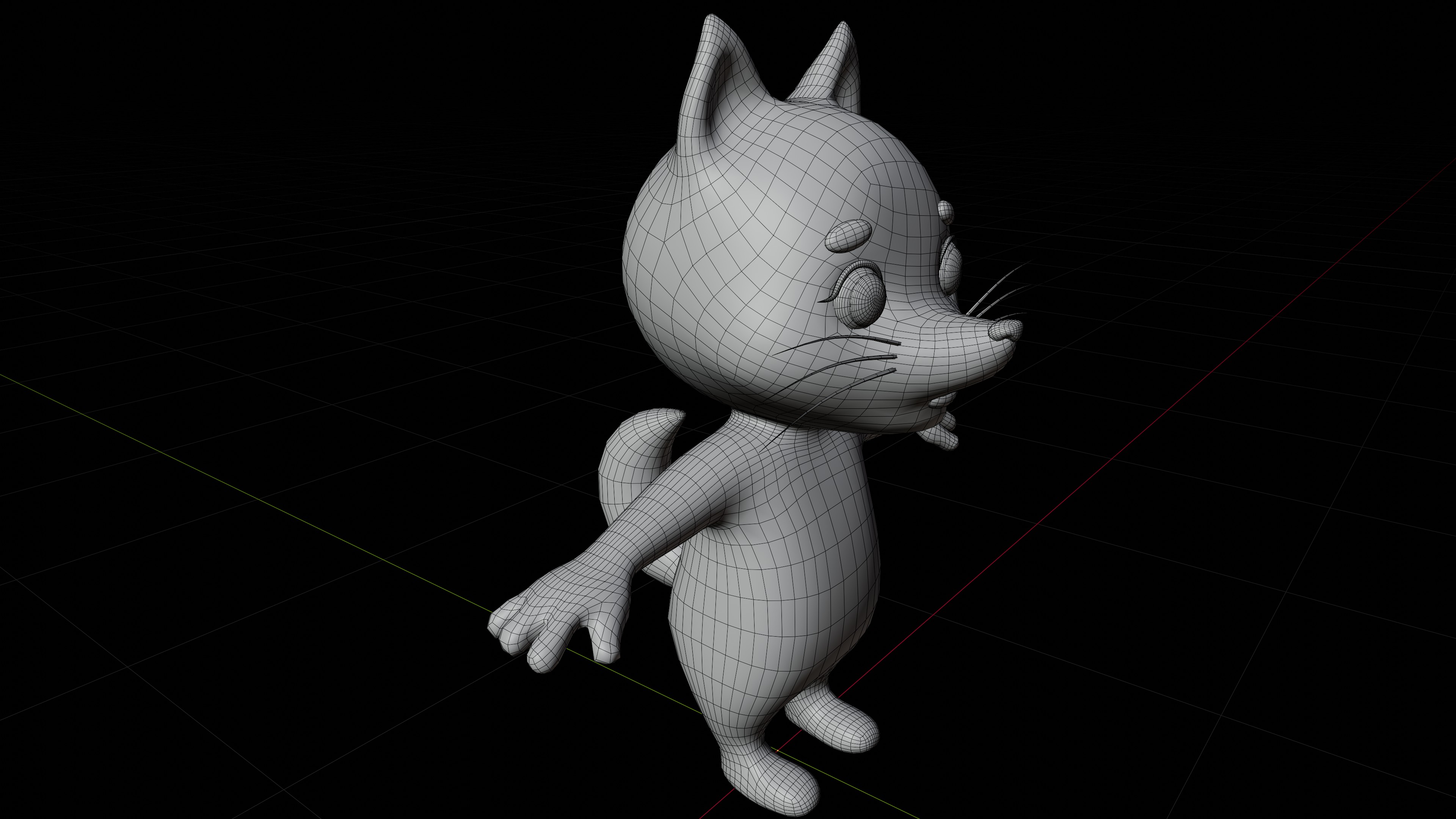1456x819 pixels.
Task: Click the small far-side eyebrow bump
Action: (x=946, y=212)
